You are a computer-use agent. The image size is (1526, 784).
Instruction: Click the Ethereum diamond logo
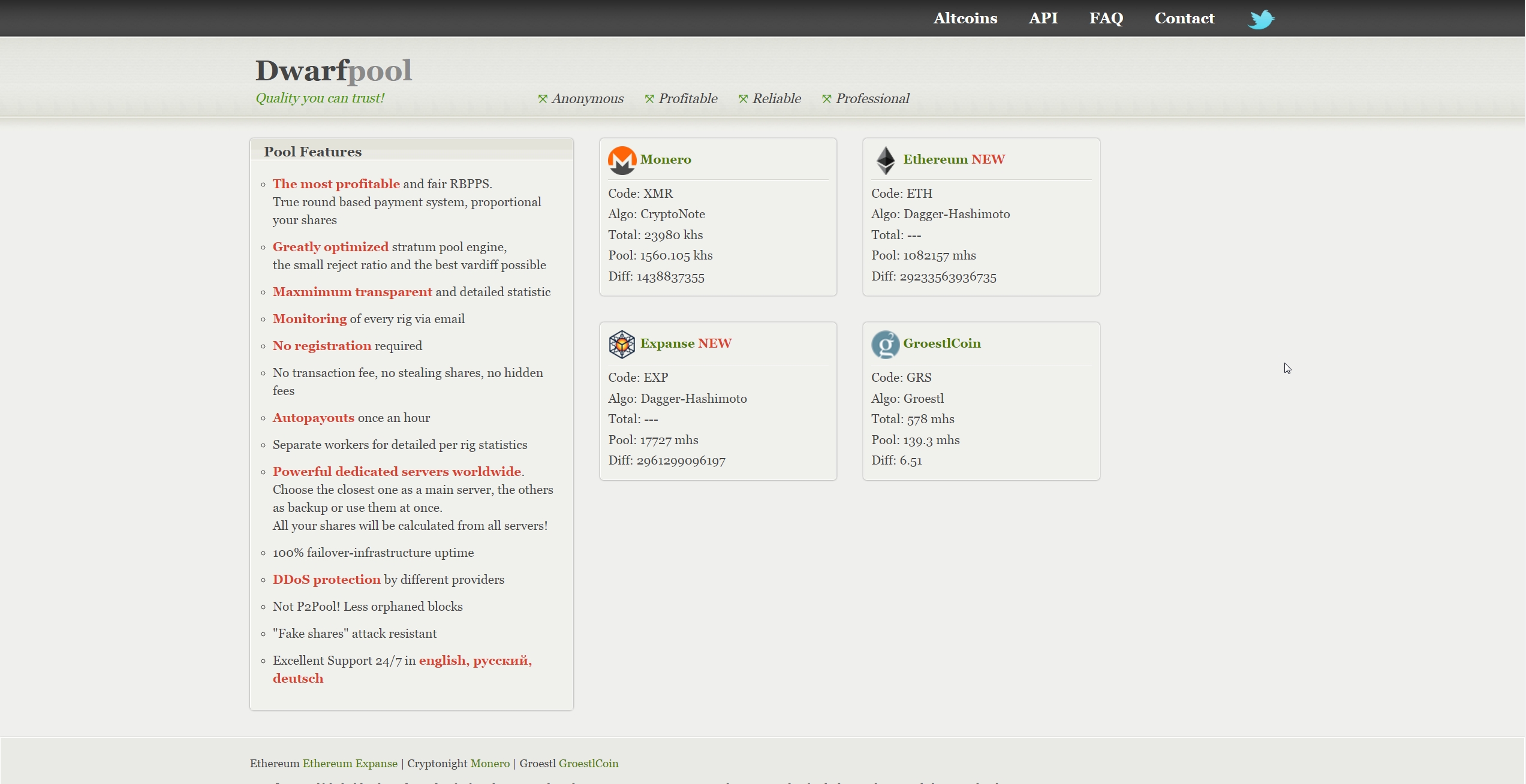tap(885, 160)
